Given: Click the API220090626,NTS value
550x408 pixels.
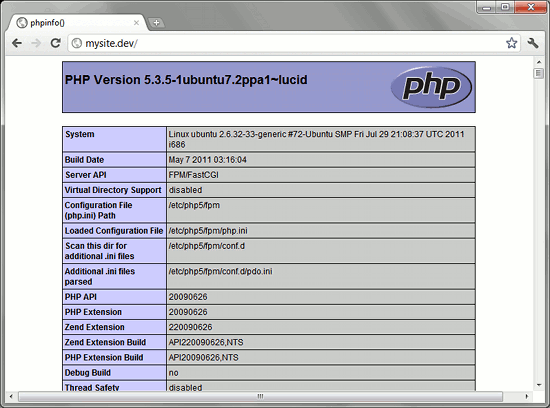Looking at the screenshot, I should [206, 342].
